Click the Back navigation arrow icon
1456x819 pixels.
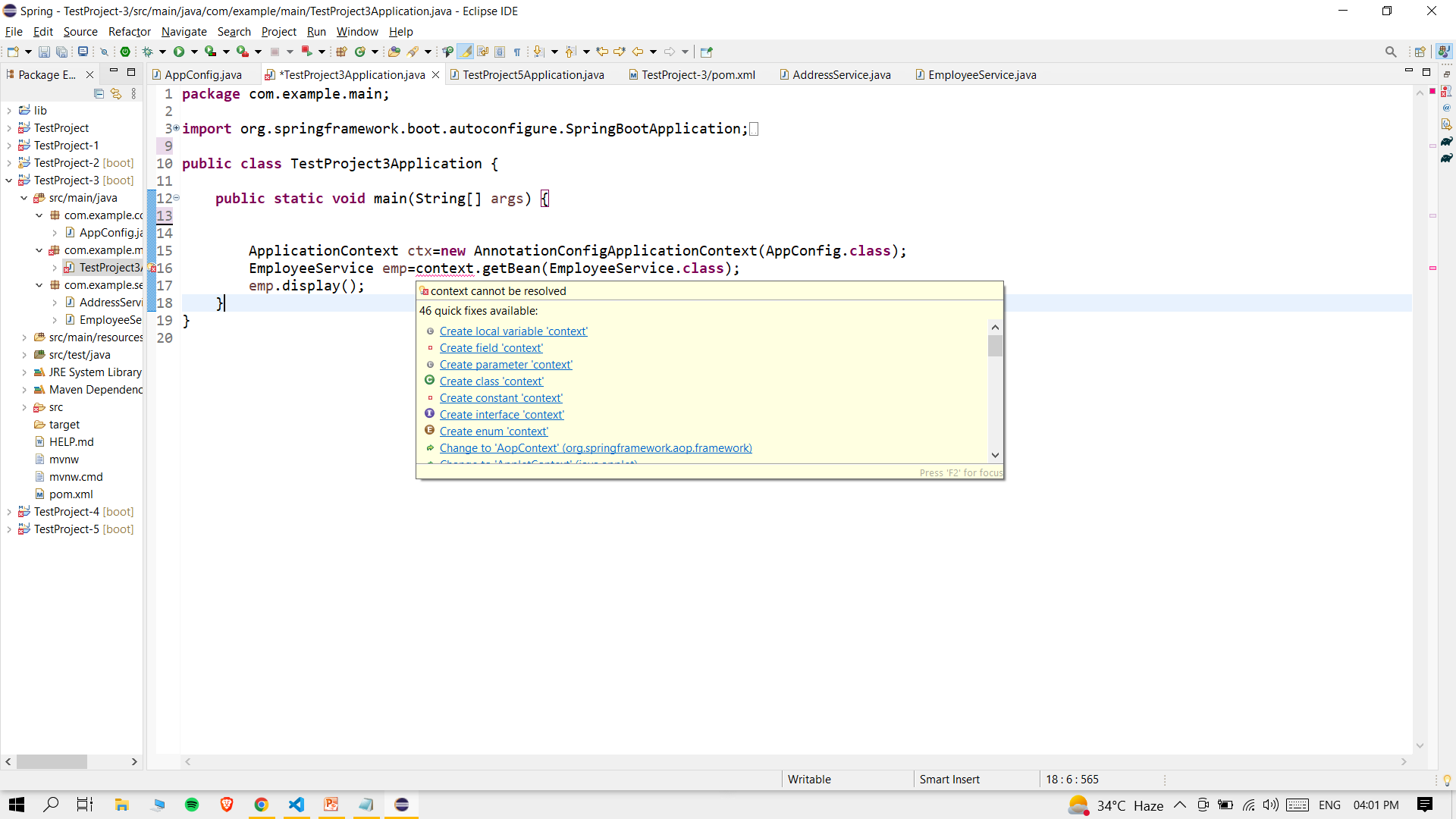point(638,52)
